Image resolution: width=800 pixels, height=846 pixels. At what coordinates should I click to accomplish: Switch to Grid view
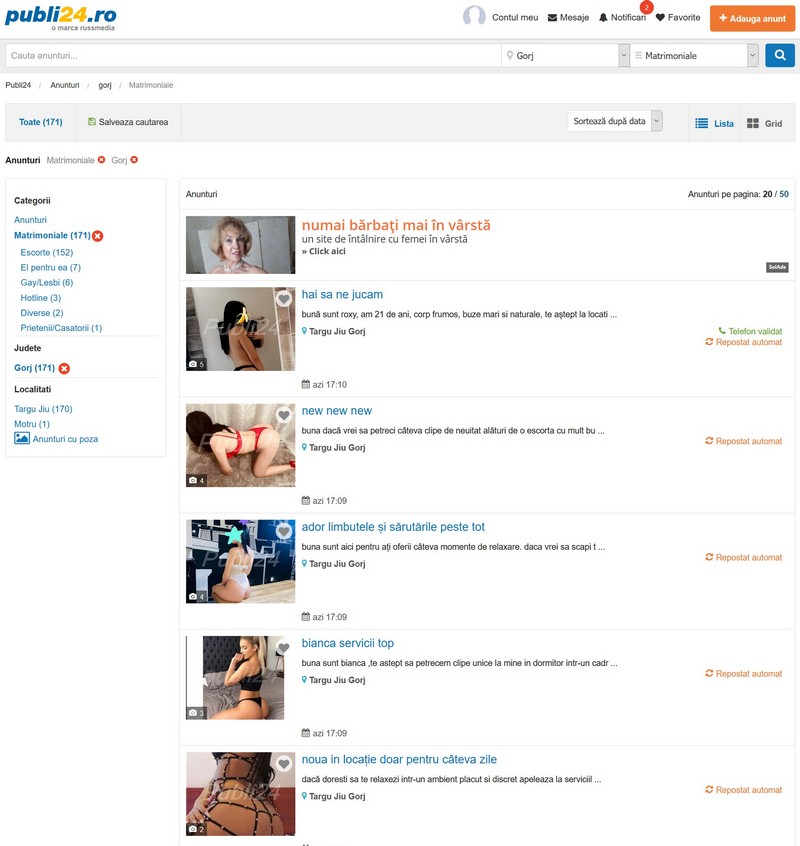click(x=765, y=123)
